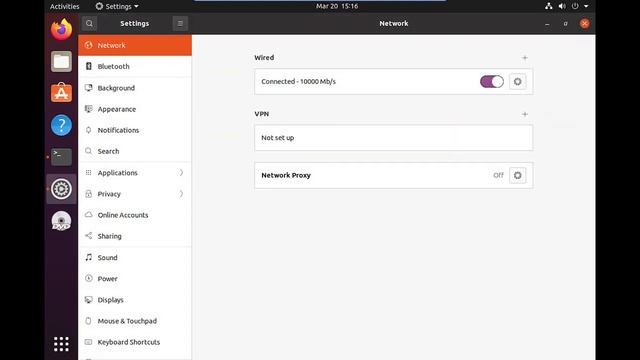The width and height of the screenshot is (640, 360).
Task: Launch the Files manager dock icon
Action: point(61,62)
